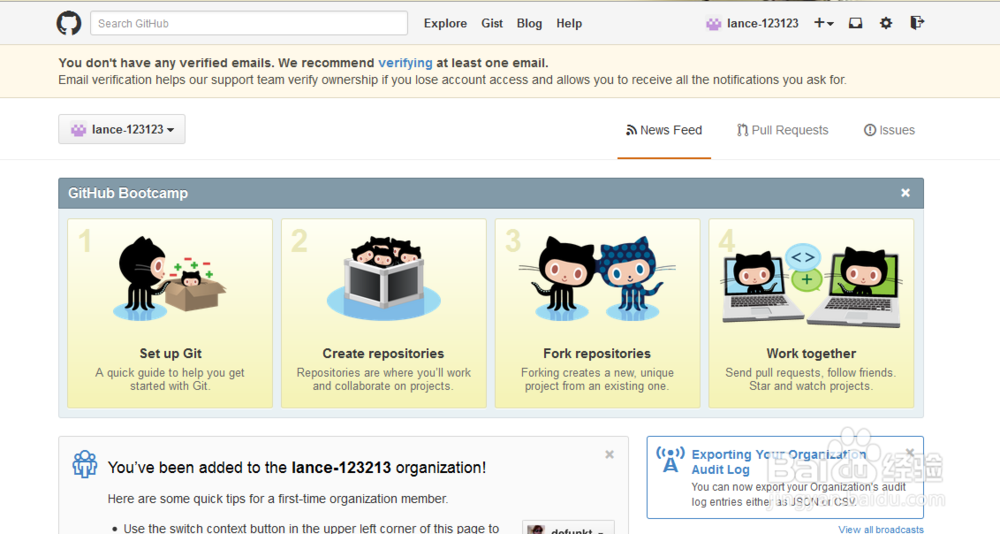This screenshot has width=1000, height=534.
Task: Click the Fork repositories title
Action: (x=597, y=353)
